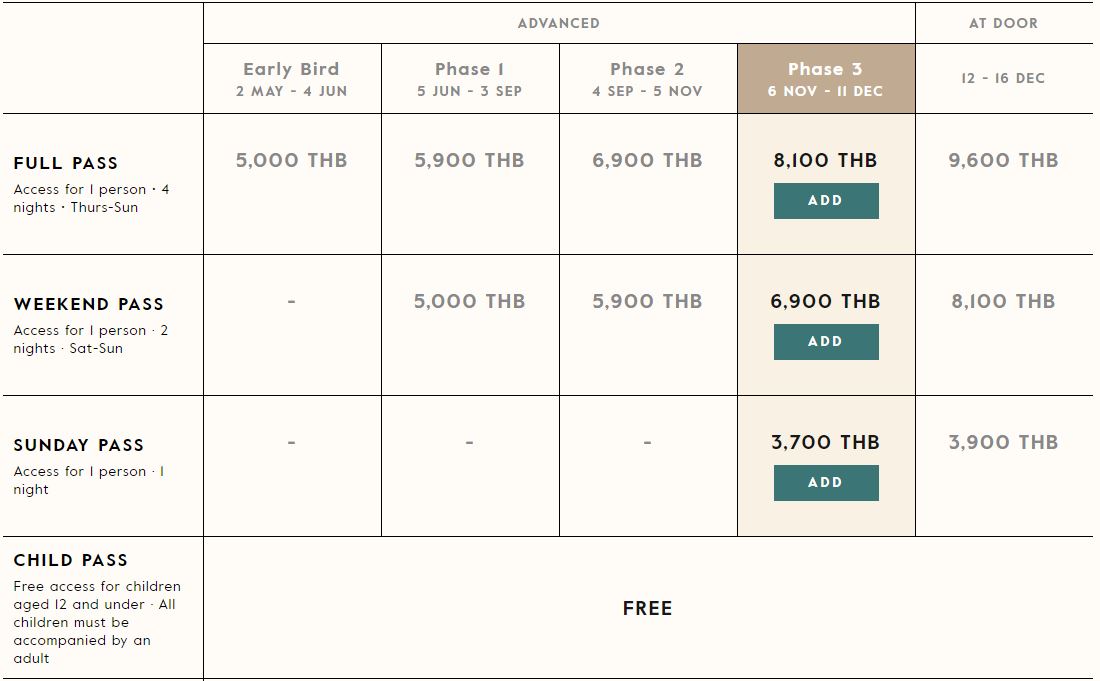The image size is (1100, 681).
Task: Click the AT DOOR section heading
Action: click(x=1003, y=23)
